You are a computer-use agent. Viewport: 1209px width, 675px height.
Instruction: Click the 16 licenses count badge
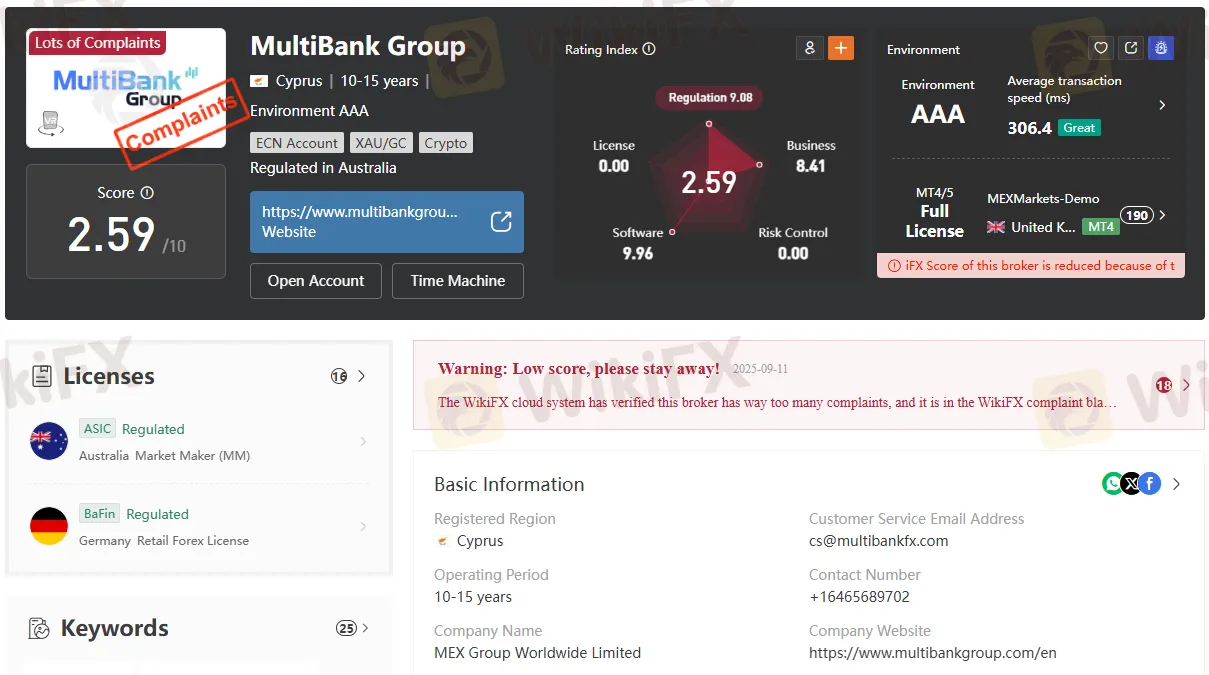pos(340,376)
